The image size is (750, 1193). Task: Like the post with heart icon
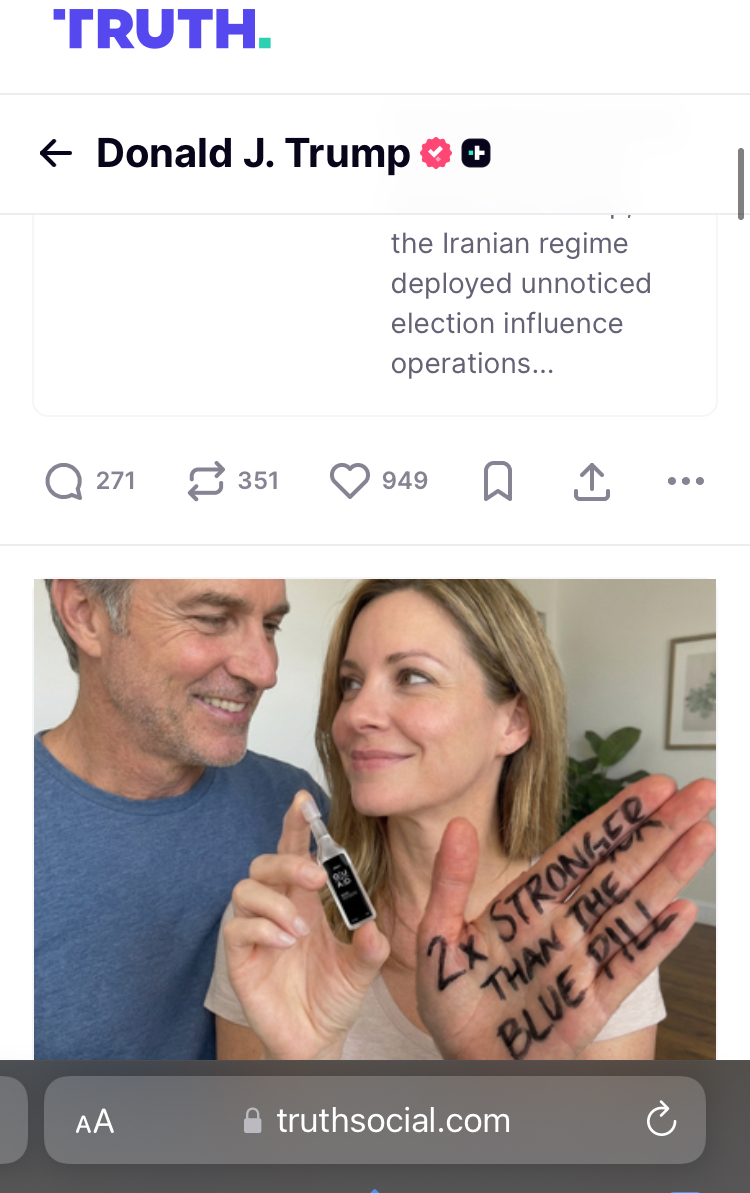pyautogui.click(x=349, y=481)
